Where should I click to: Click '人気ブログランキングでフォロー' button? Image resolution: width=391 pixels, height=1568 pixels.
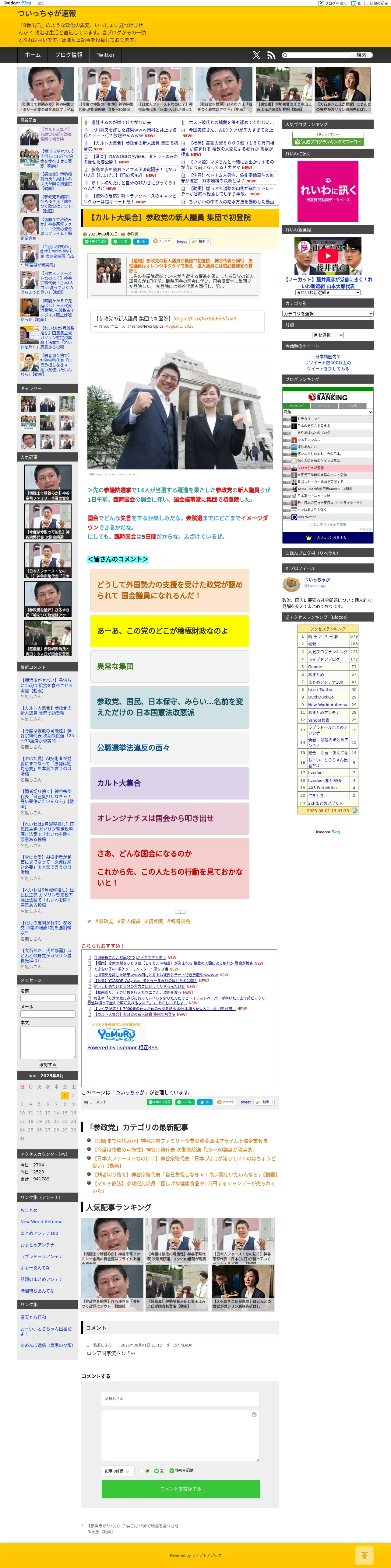pos(328,142)
